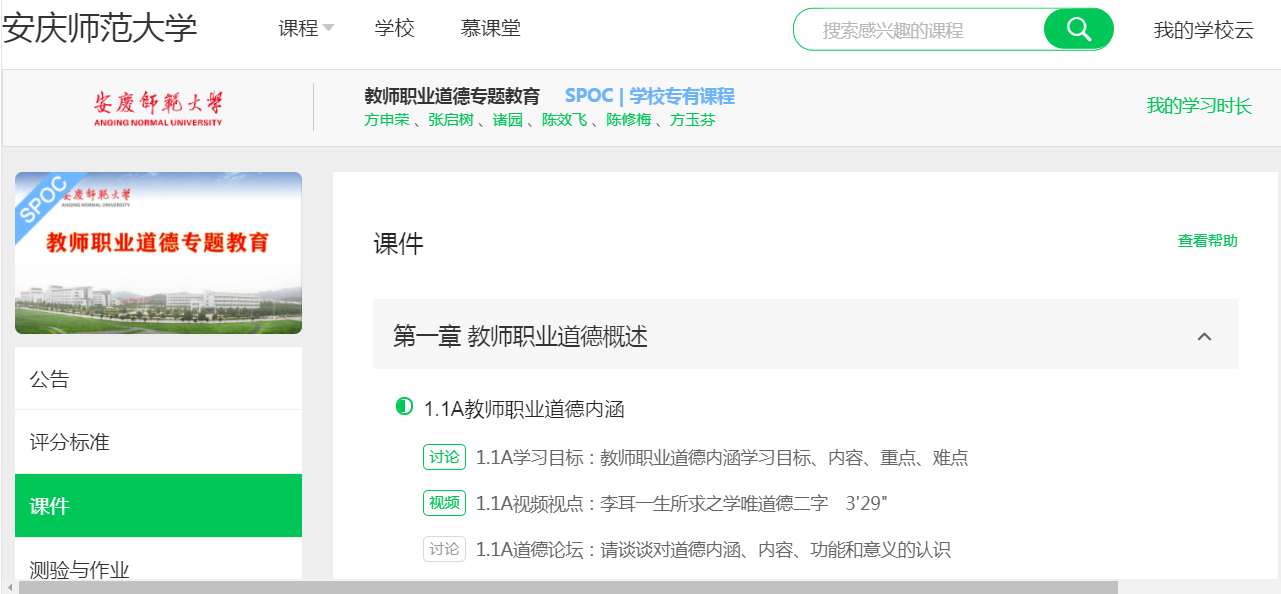Image resolution: width=1281 pixels, height=594 pixels.
Task: Switch to the 测验与作业 sidebar tab
Action: (x=158, y=569)
